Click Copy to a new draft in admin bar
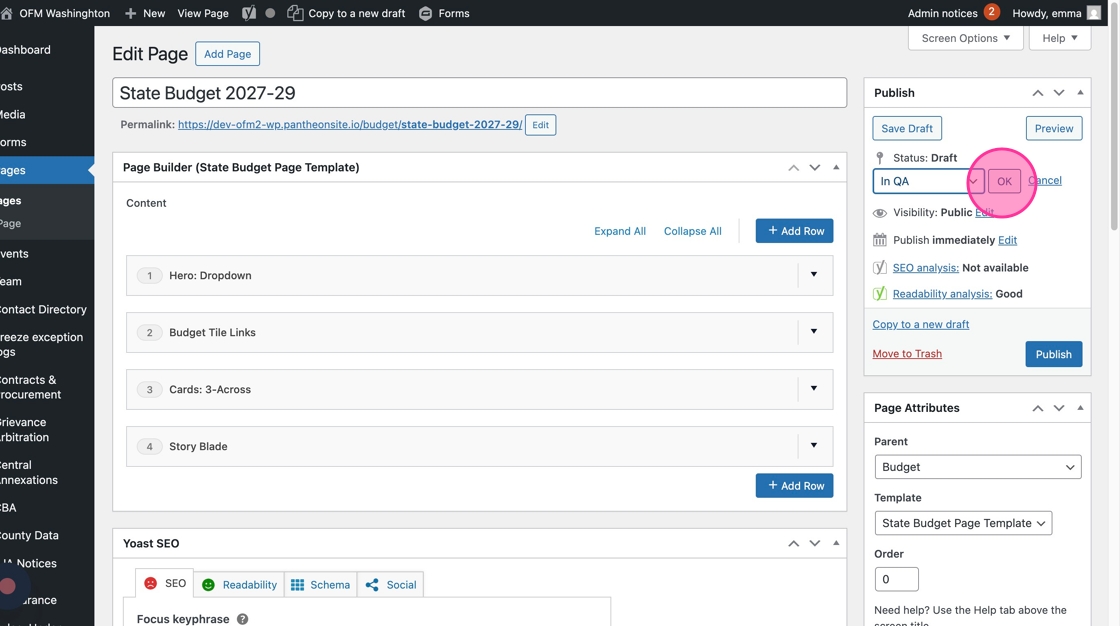Screen dimensions: 1120x626 346,13
